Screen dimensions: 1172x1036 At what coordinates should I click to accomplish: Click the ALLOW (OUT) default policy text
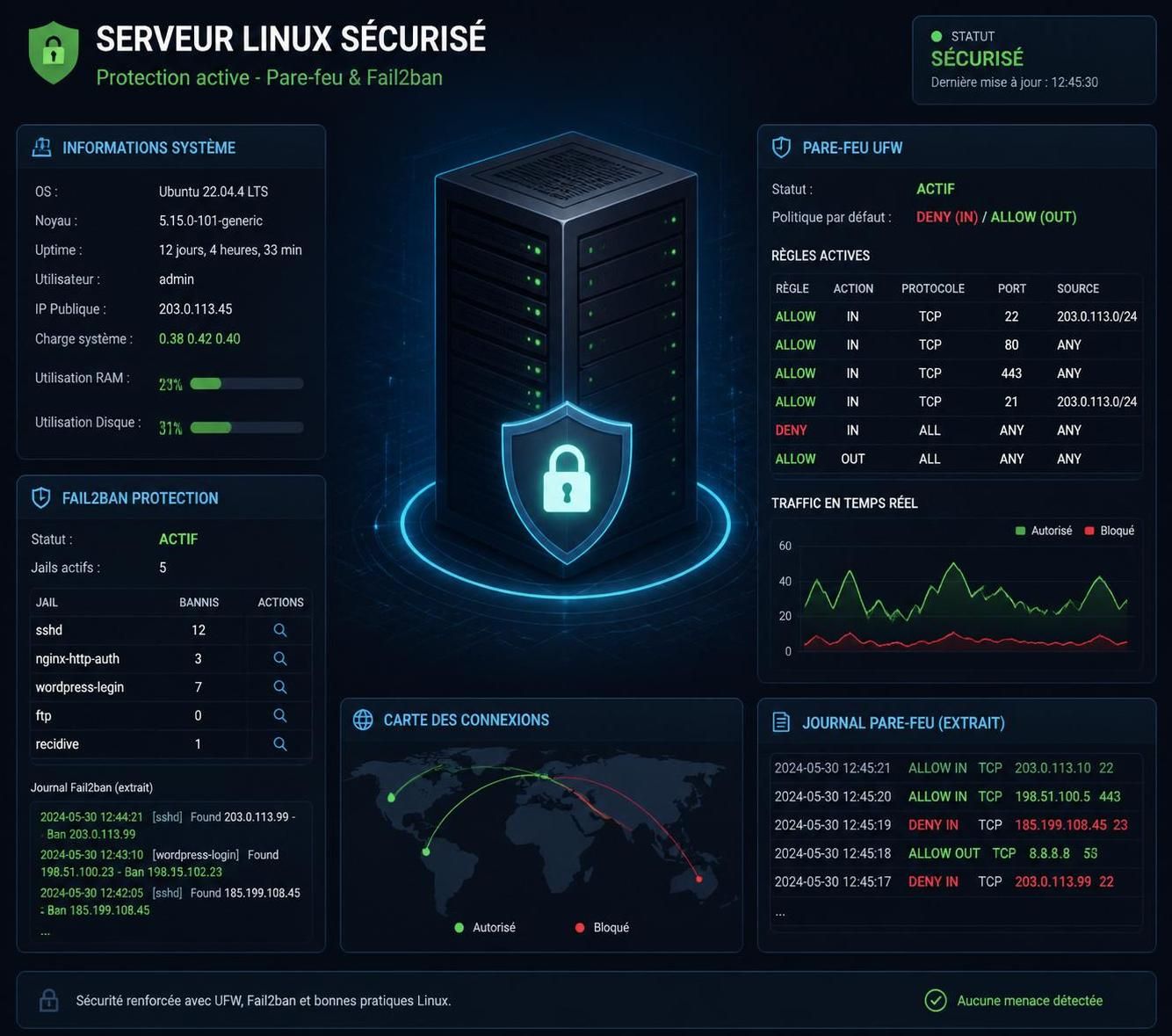point(1034,217)
